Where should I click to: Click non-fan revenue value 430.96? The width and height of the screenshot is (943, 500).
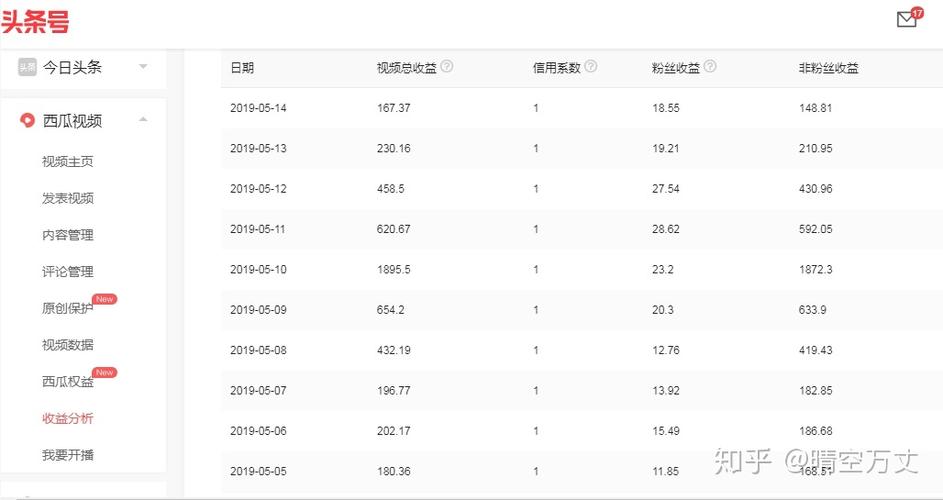pyautogui.click(x=816, y=189)
